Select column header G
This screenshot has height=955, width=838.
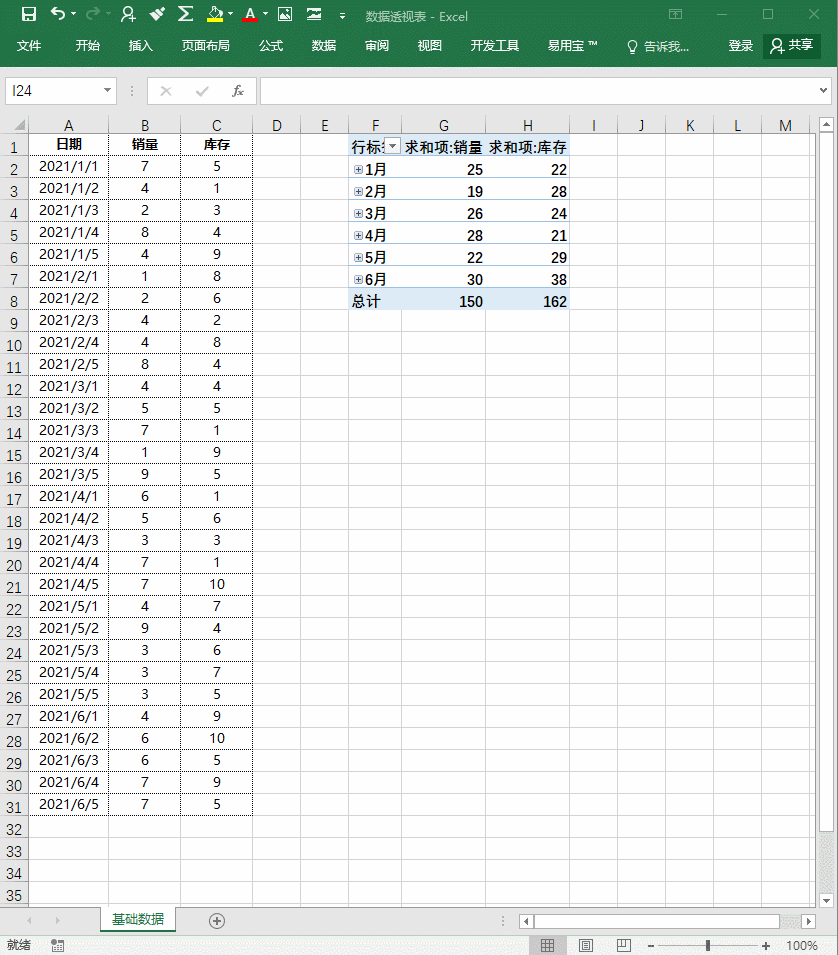(443, 125)
